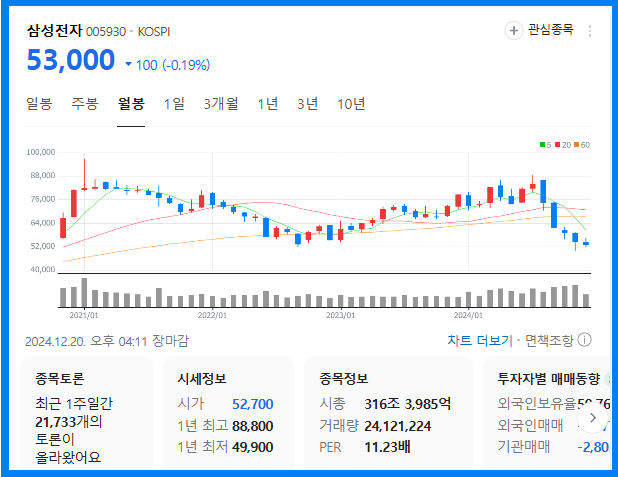This screenshot has width=618, height=477.
Task: Select the 10년 chart range tab
Action: pyautogui.click(x=351, y=104)
